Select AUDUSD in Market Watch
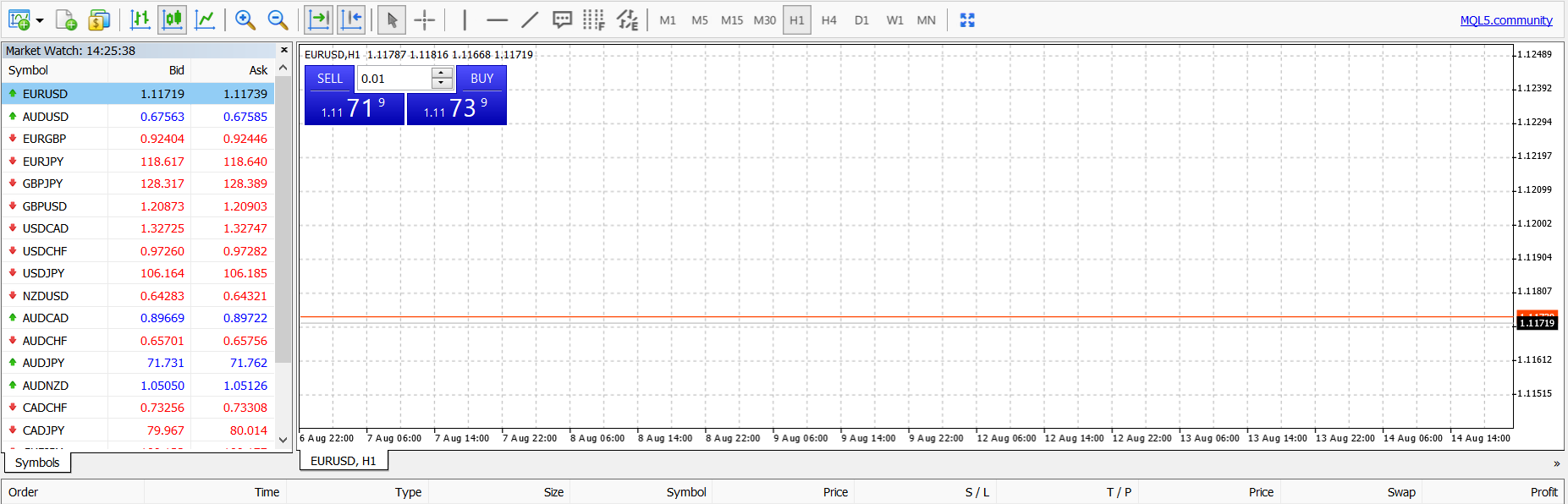The image size is (1568, 504). [138, 117]
